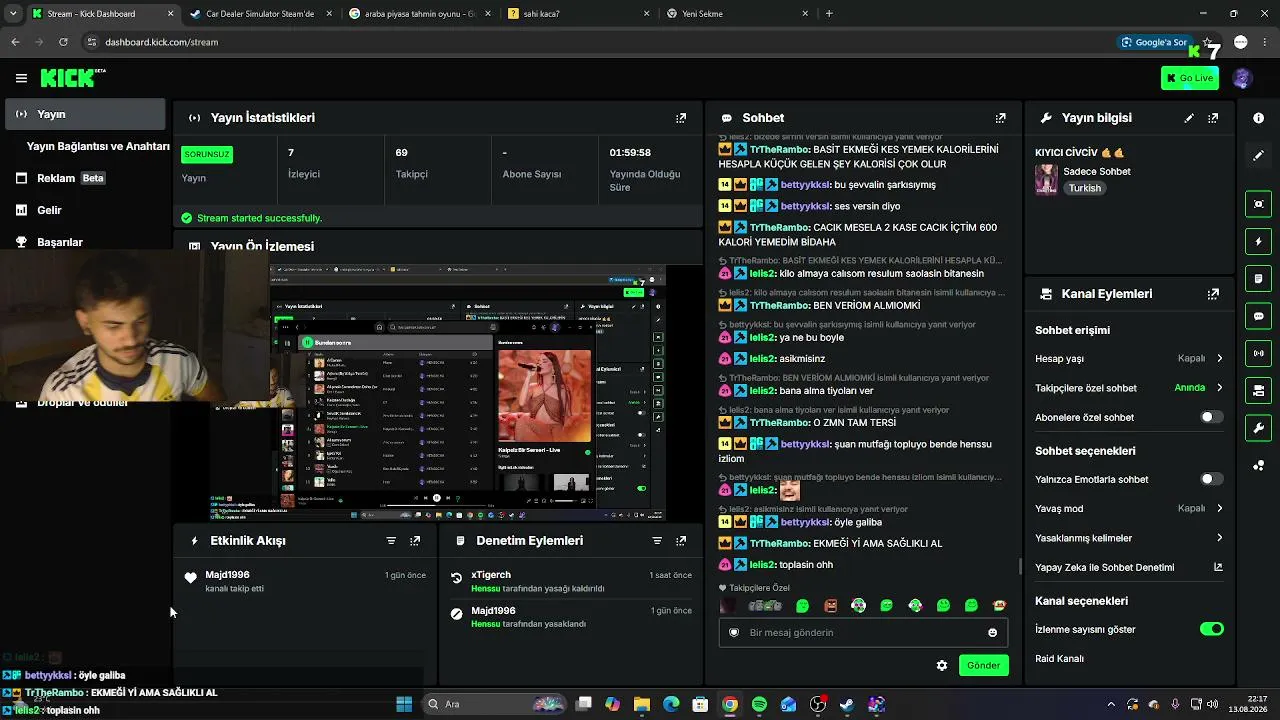1280x720 pixels.
Task: Open chat settings gear beside Gönder
Action: click(x=941, y=665)
